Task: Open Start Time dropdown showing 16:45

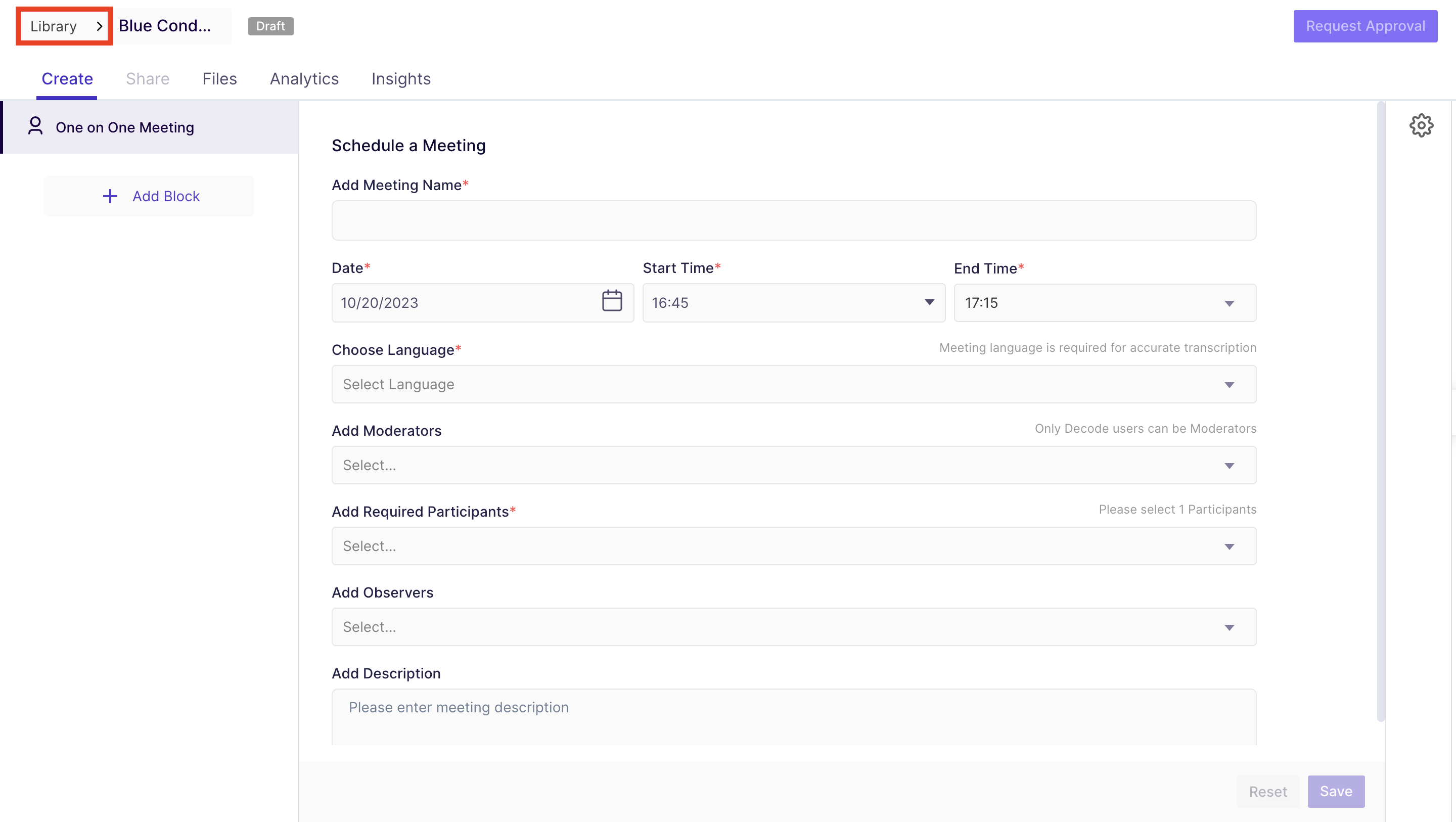Action: (794, 303)
